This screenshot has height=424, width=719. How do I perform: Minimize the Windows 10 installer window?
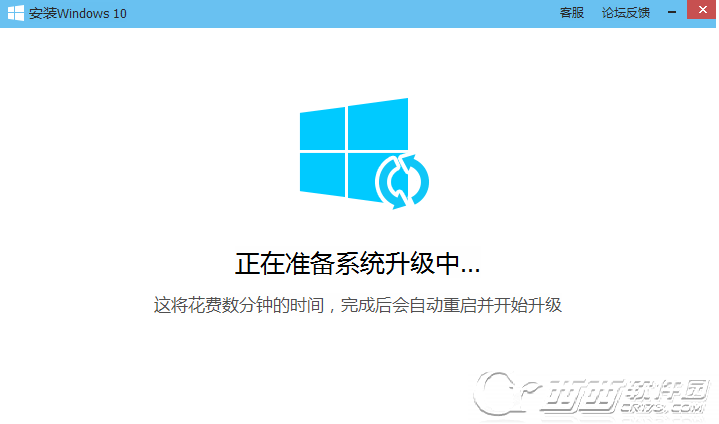(672, 12)
